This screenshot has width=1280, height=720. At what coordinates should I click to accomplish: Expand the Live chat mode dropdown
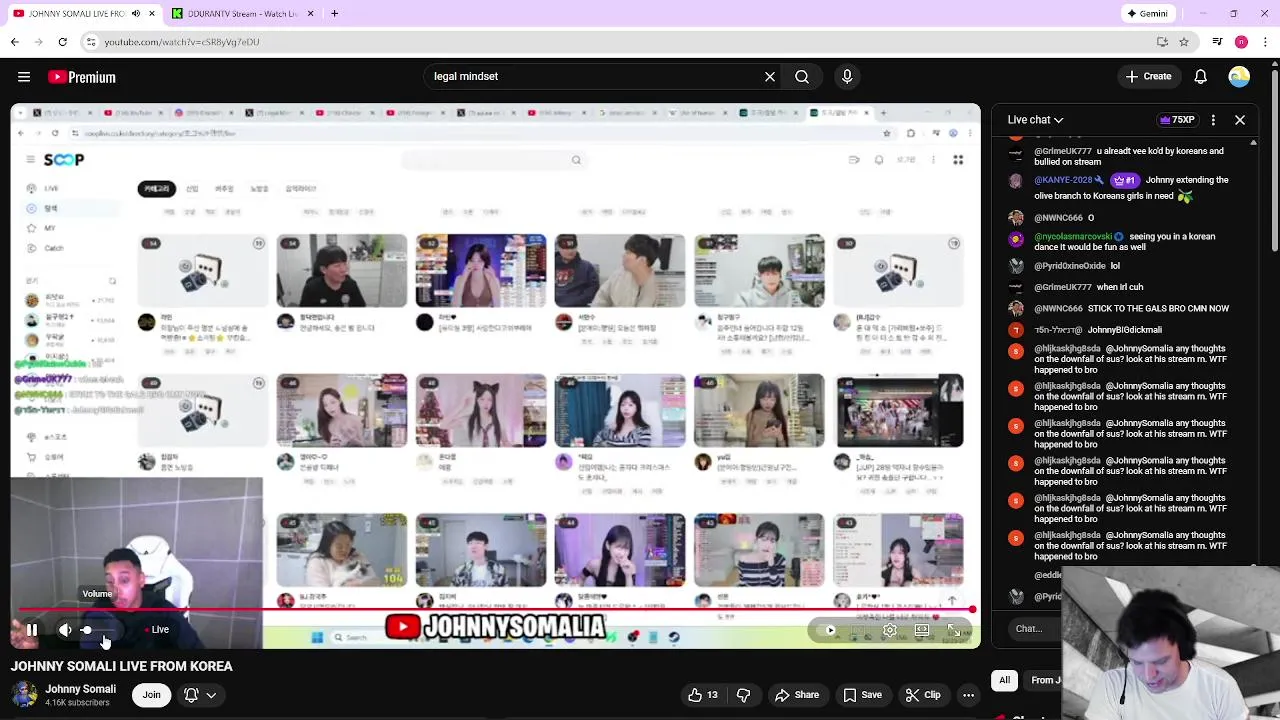[x=1035, y=120]
